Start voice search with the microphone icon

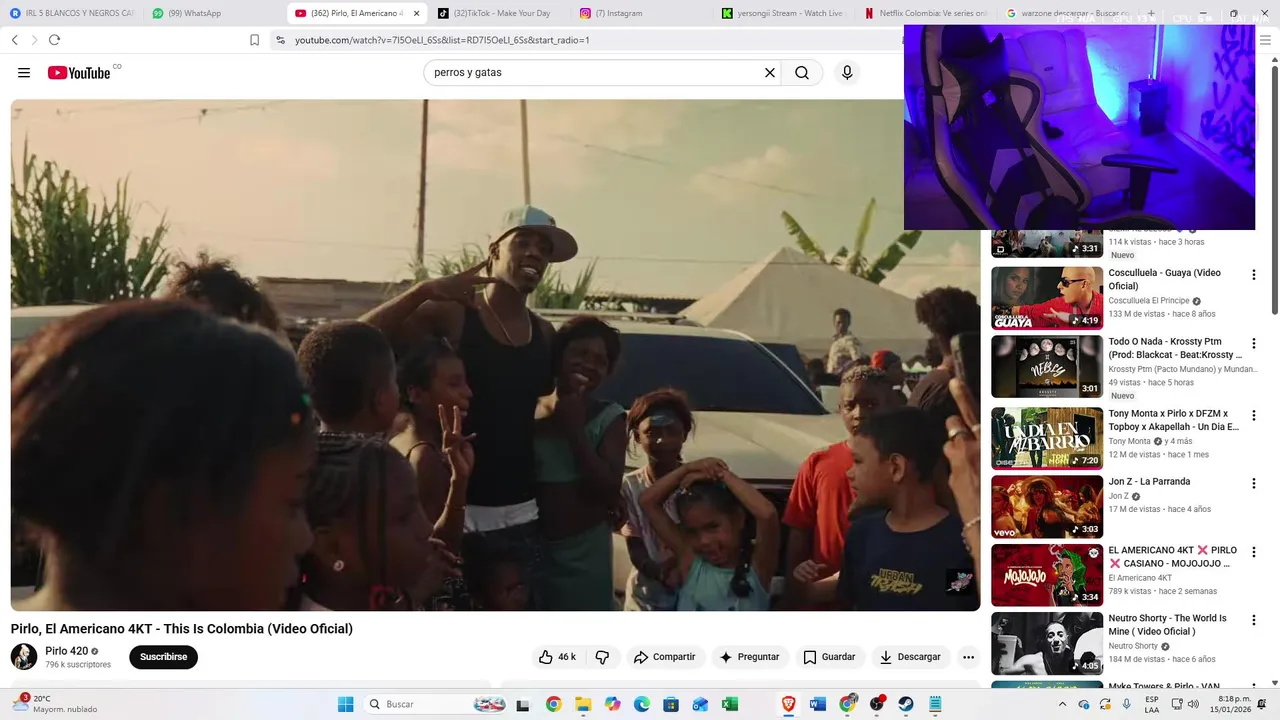[847, 73]
